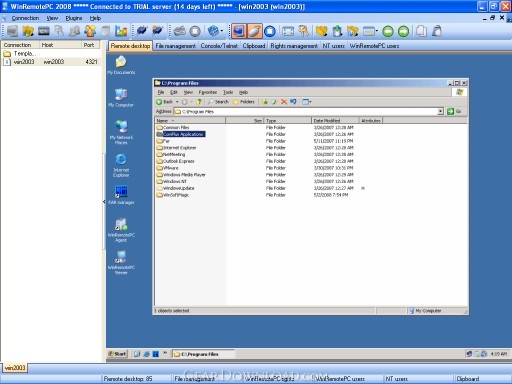Switch to the Clipboard tab
Viewport: 512px width, 384px height.
pyautogui.click(x=254, y=46)
